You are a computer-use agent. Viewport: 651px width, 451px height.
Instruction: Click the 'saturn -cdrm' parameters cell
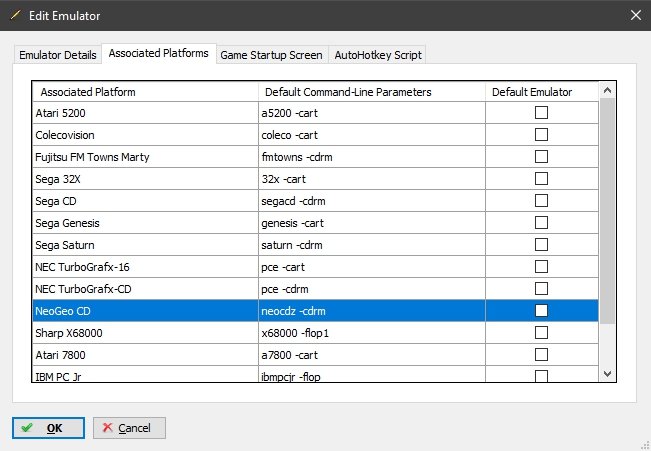pos(372,245)
